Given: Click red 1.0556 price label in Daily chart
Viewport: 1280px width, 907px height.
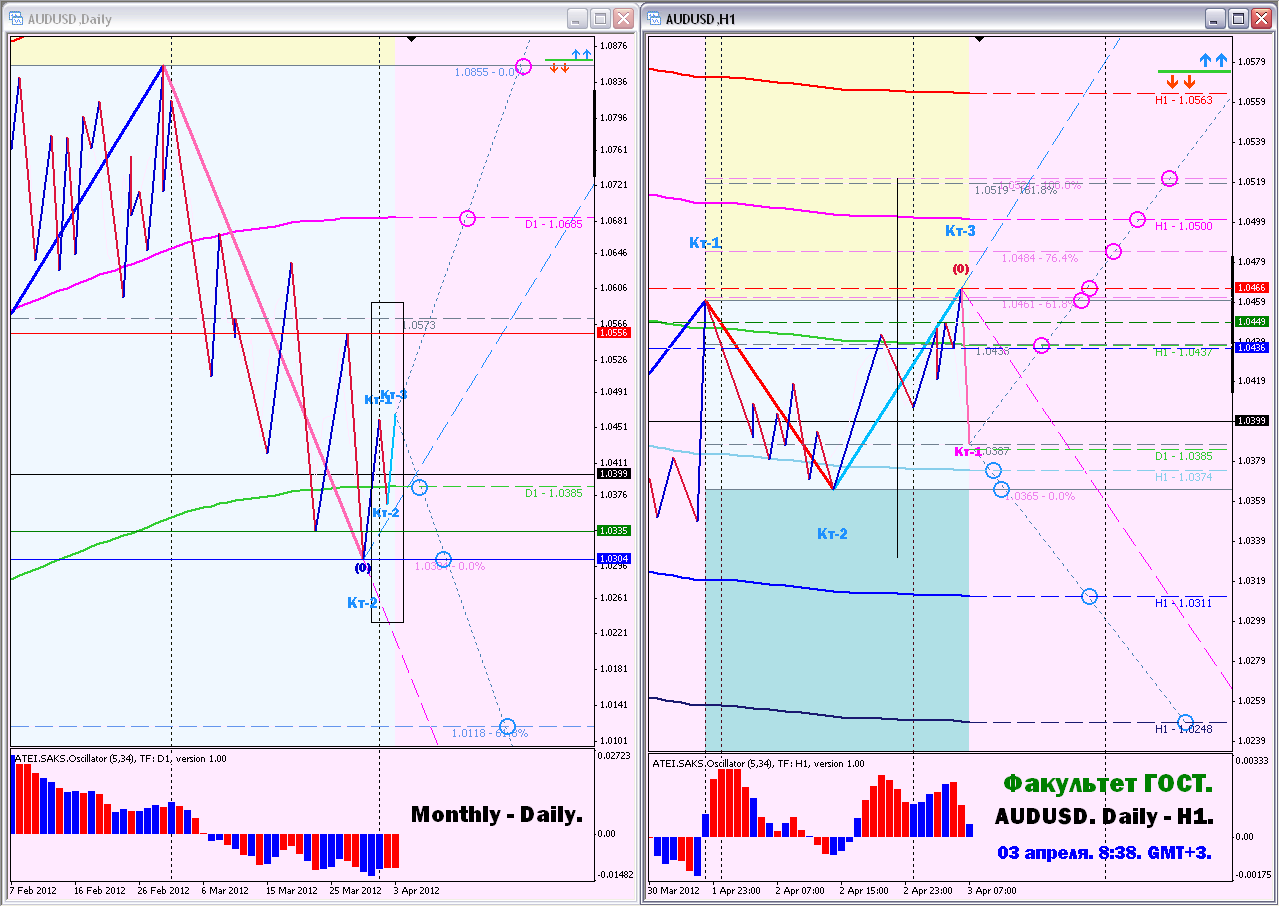Looking at the screenshot, I should (x=612, y=332).
